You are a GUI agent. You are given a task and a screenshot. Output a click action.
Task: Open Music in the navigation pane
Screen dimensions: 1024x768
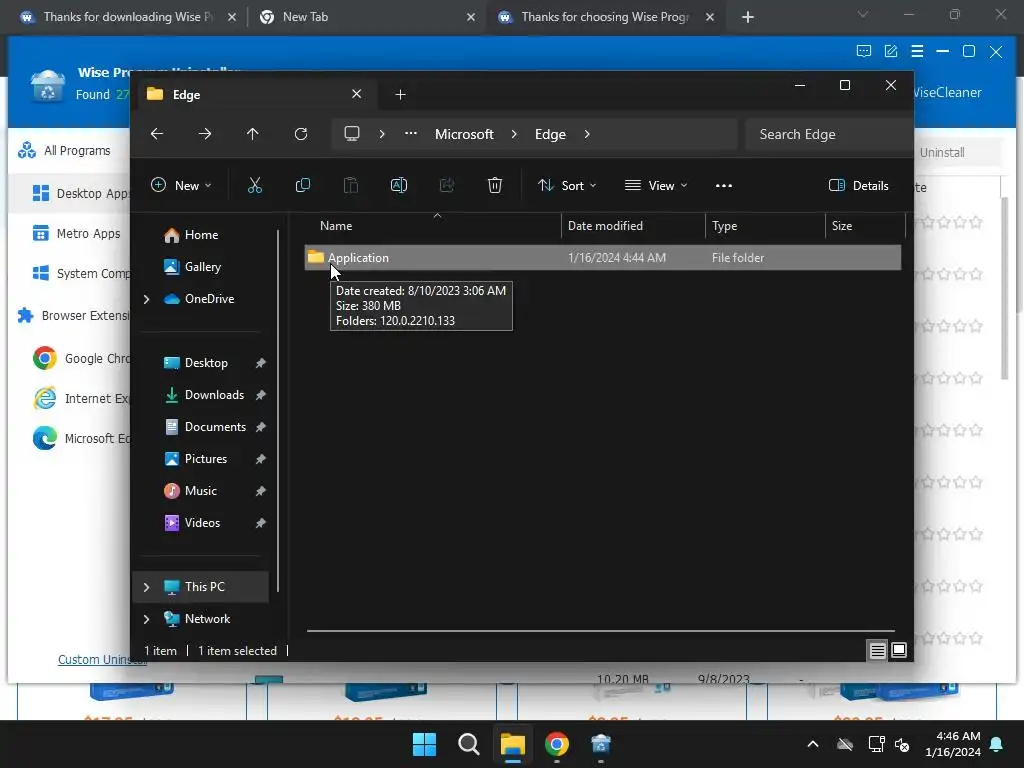click(x=200, y=491)
